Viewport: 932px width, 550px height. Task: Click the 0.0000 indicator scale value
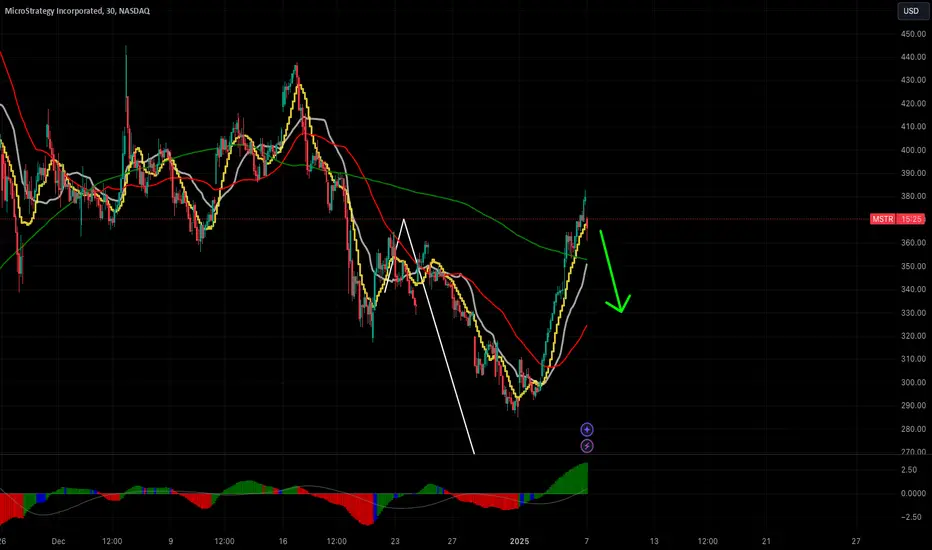click(913, 493)
